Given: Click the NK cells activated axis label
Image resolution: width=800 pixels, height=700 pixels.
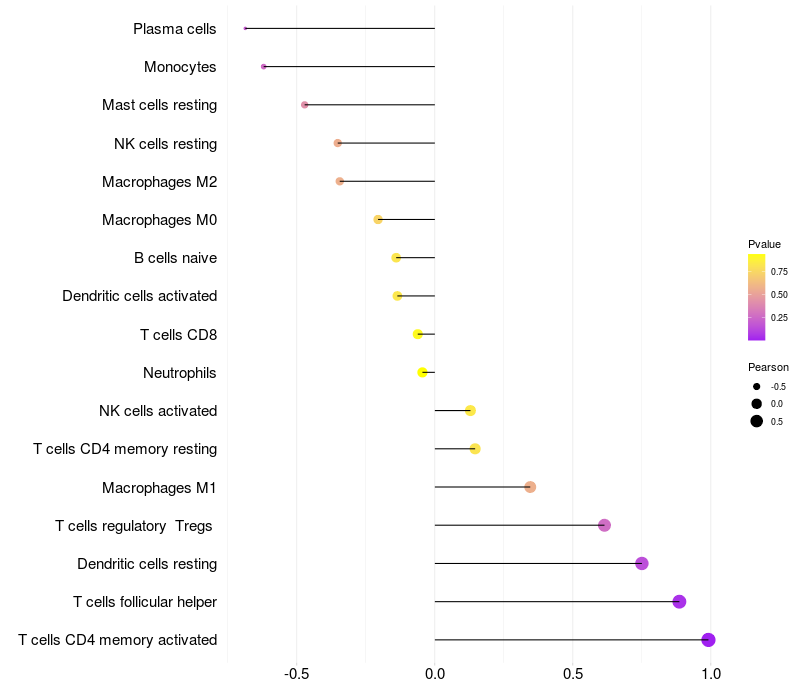Looking at the screenshot, I should click(158, 411).
